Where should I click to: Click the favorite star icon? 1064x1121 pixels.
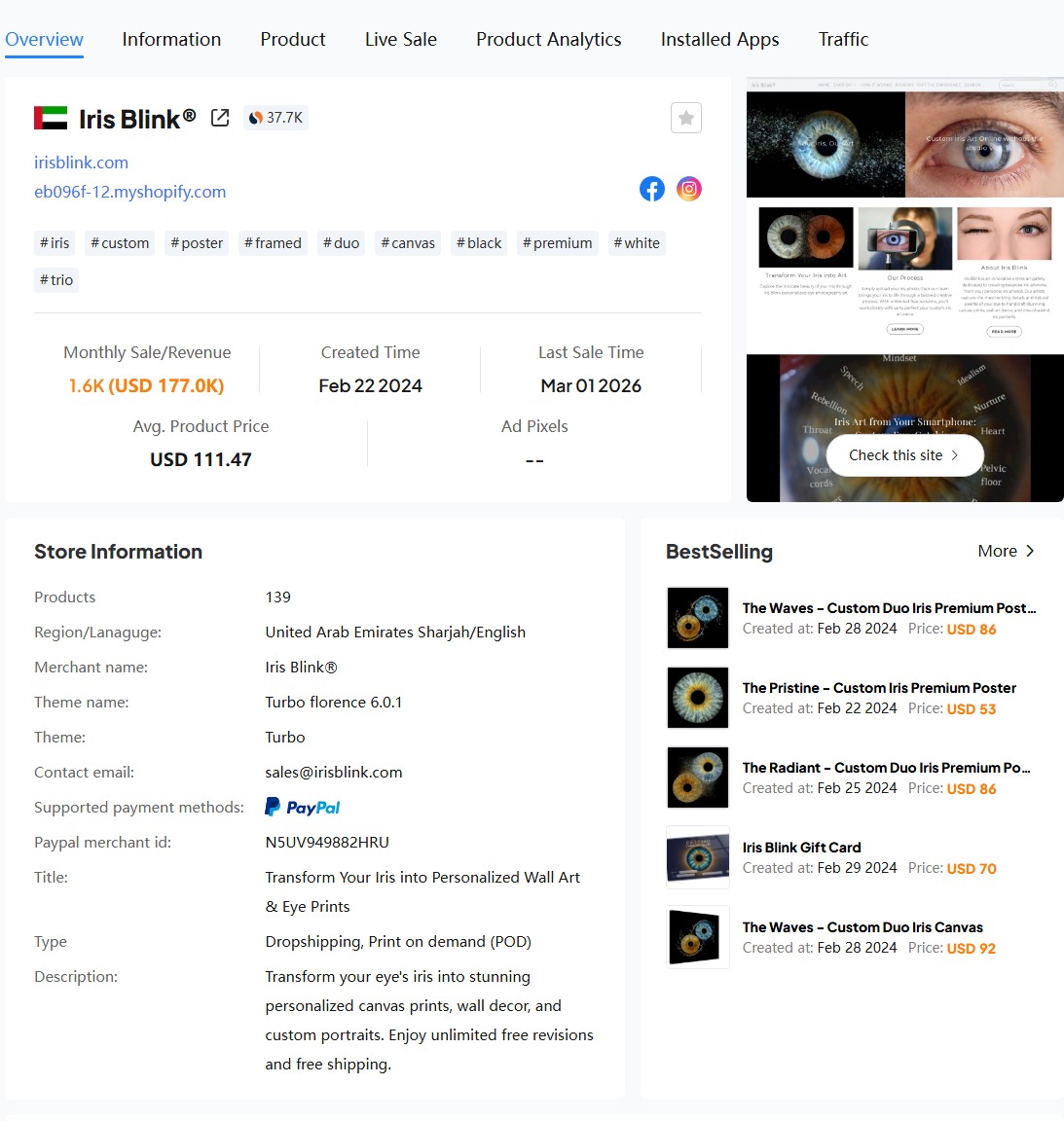pos(685,118)
